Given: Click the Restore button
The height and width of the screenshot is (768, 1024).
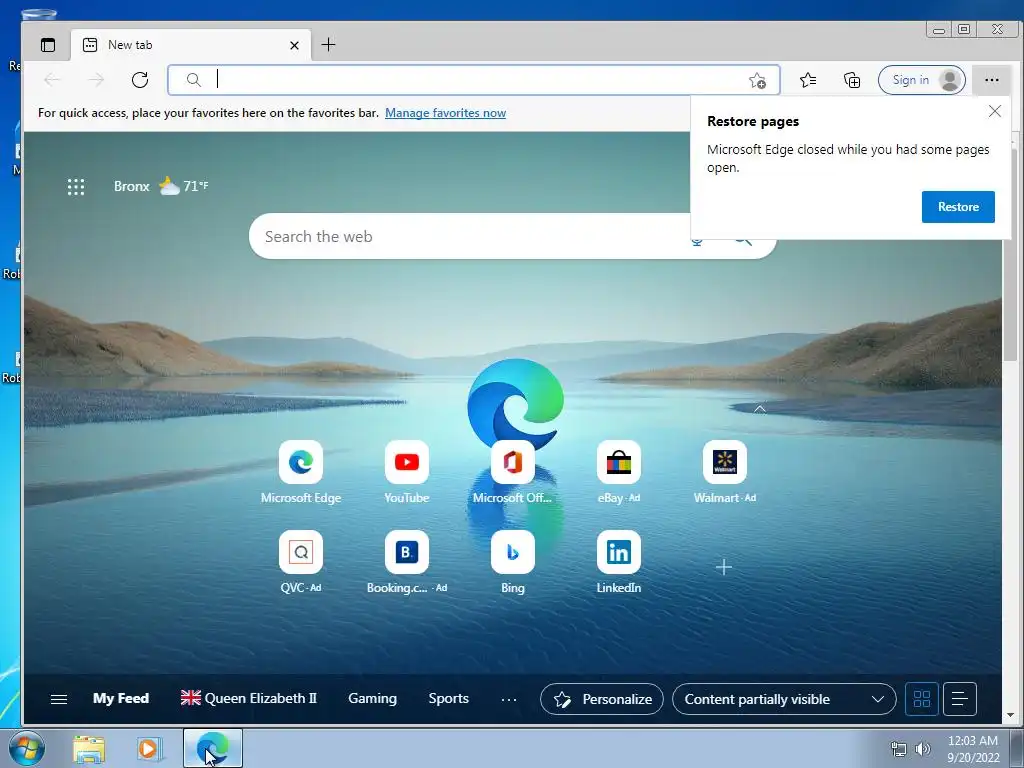Looking at the screenshot, I should click(x=958, y=207).
